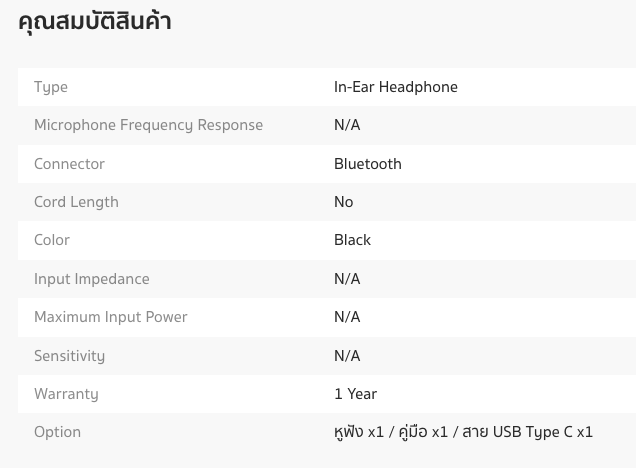The height and width of the screenshot is (468, 636).
Task: Click the คุณสมบัติสินค้า heading
Action: [94, 21]
